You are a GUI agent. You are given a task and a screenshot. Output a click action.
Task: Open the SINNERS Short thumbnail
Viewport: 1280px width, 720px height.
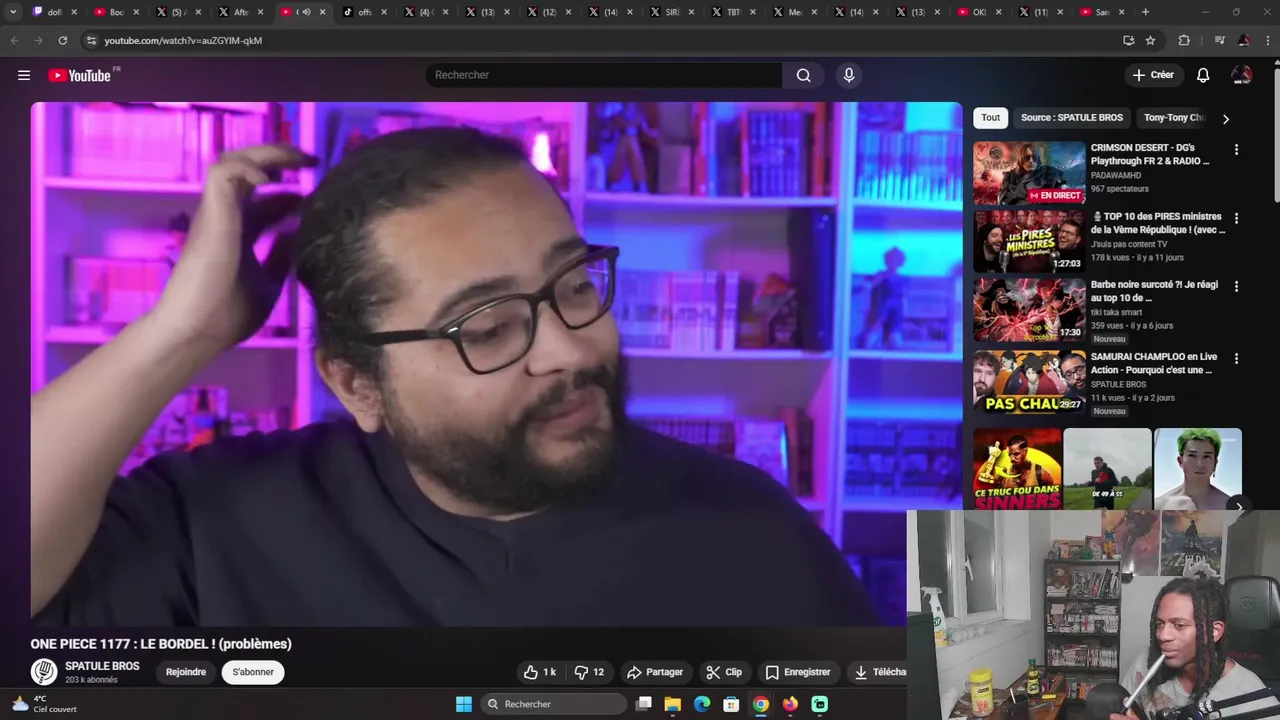point(1018,469)
